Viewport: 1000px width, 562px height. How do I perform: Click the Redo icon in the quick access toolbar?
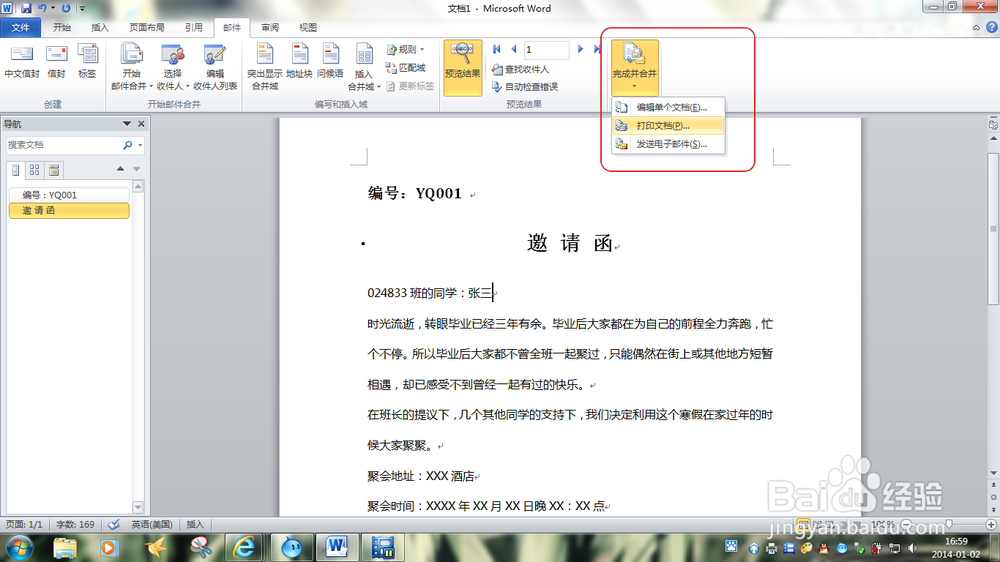pyautogui.click(x=66, y=8)
